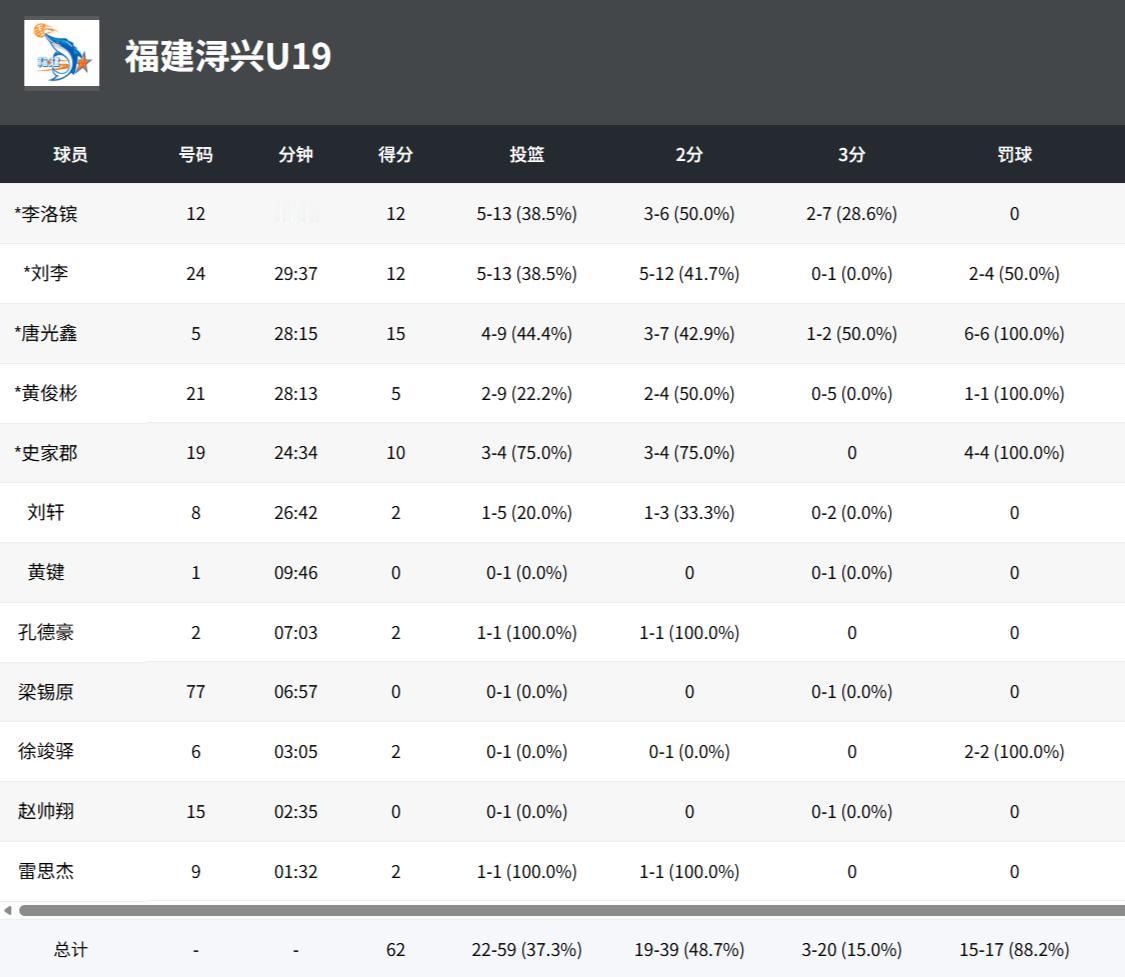This screenshot has height=977, width=1125.
Task: Click the 3分 column header
Action: tap(852, 154)
